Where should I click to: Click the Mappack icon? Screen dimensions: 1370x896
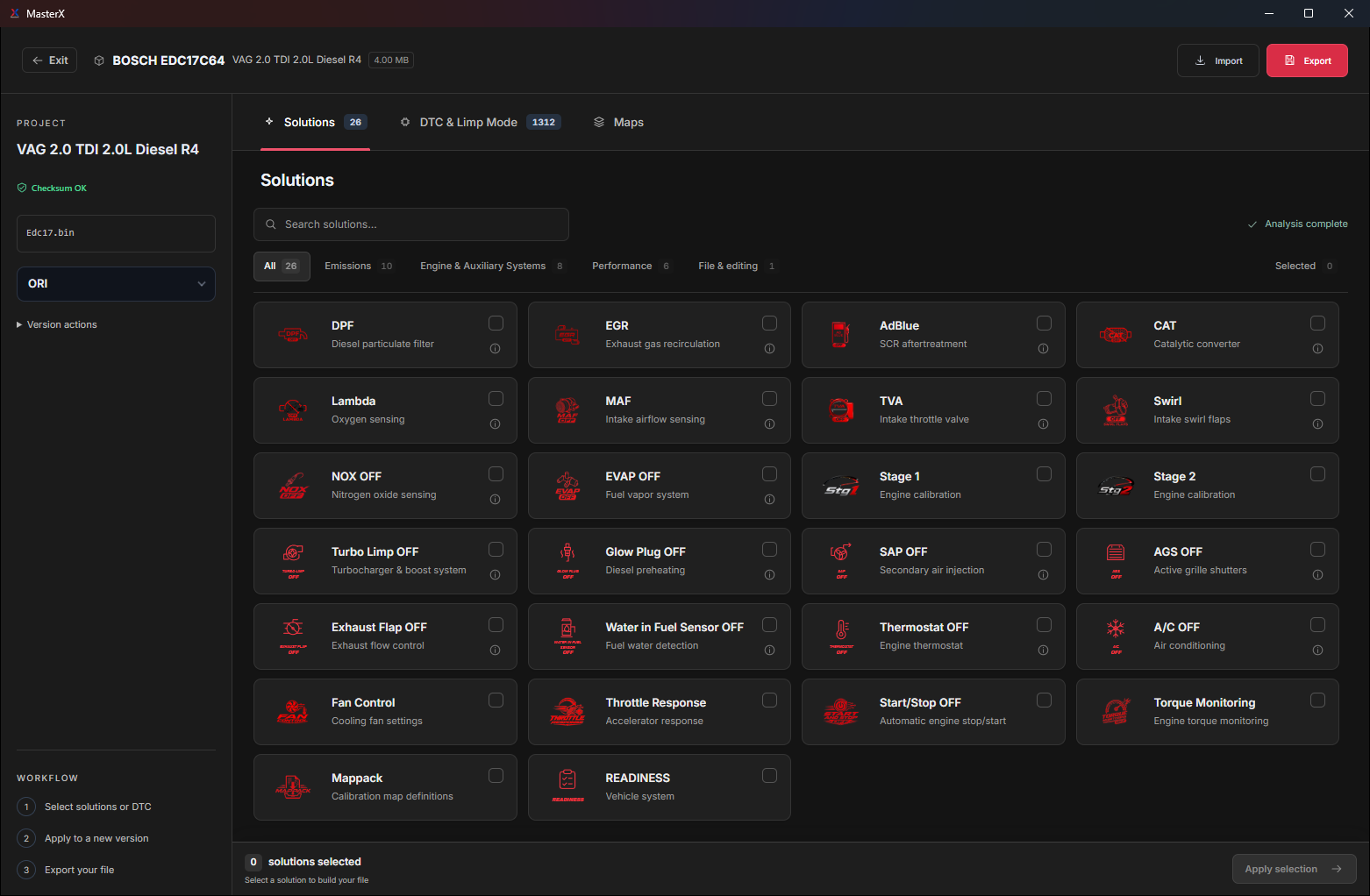293,787
